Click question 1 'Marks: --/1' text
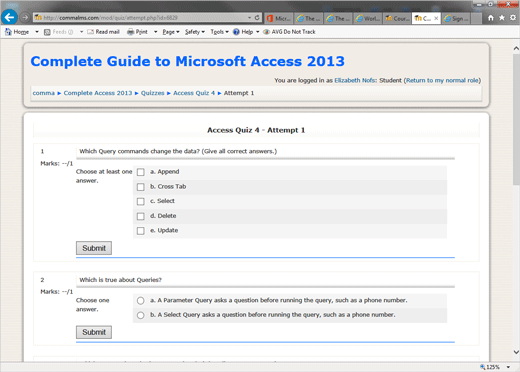The image size is (520, 372). click(x=57, y=163)
